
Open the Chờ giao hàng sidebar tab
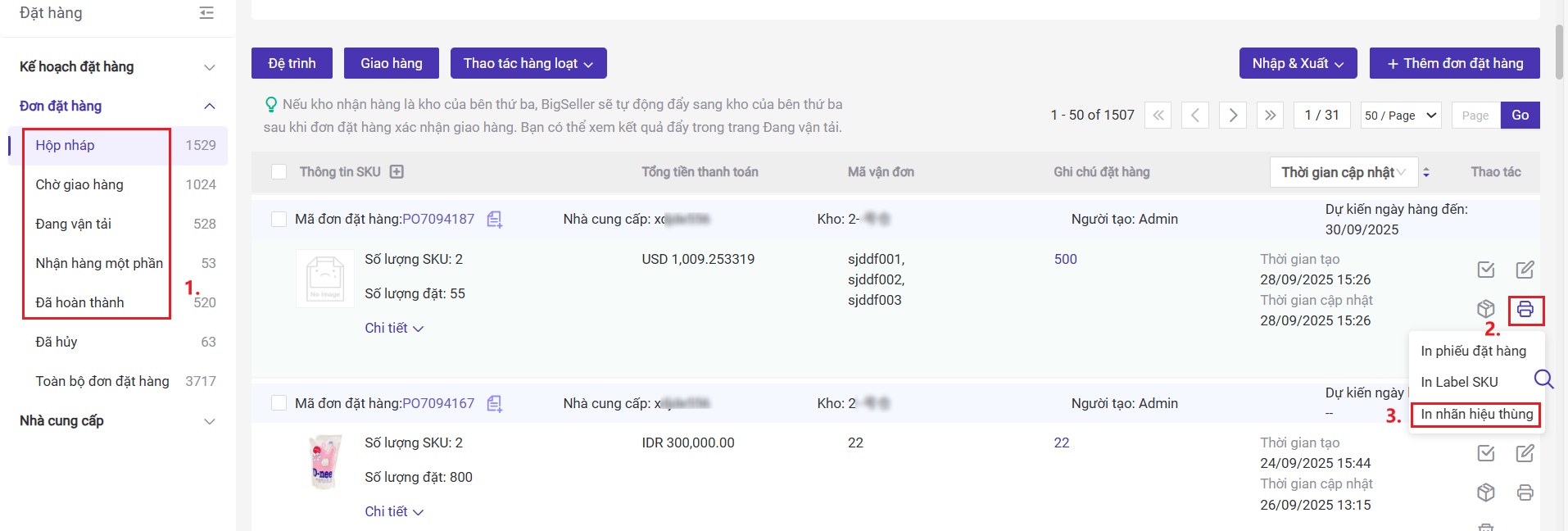point(79,185)
